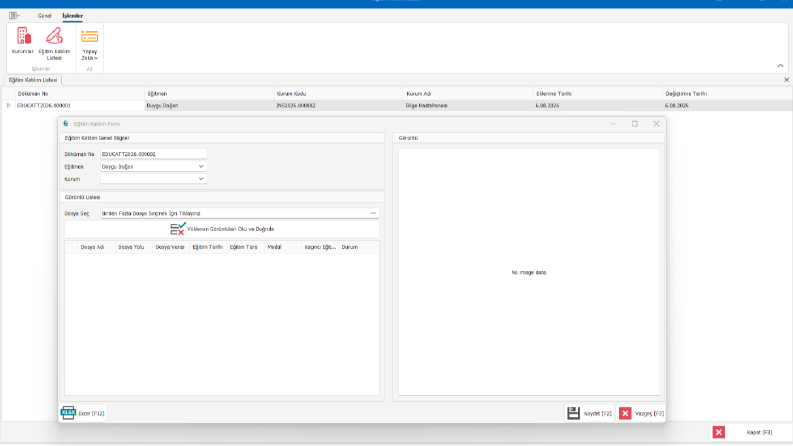Click the Model column header
Screen dimensions: 793x446
283,247
